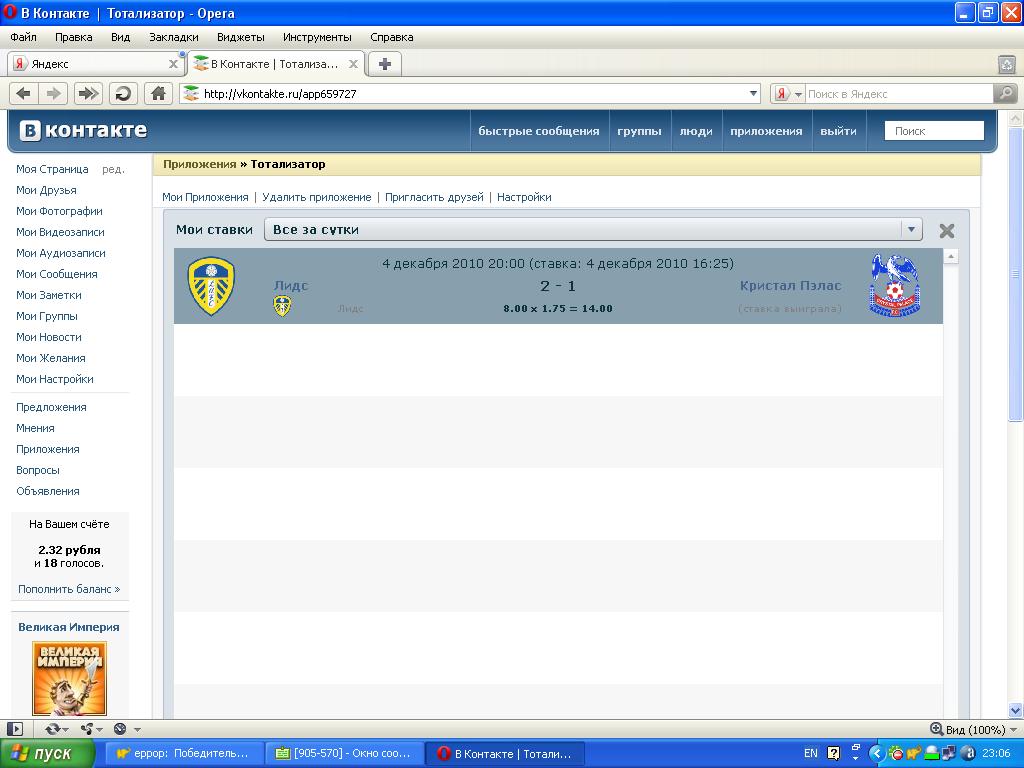1024x768 pixels.
Task: Click Приложения in the breadcrumb
Action: click(200, 165)
